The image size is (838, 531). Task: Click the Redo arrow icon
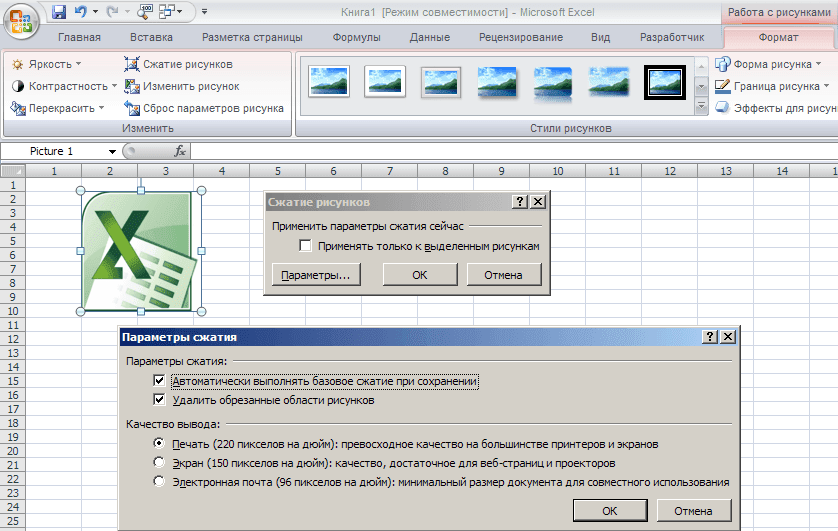(112, 11)
